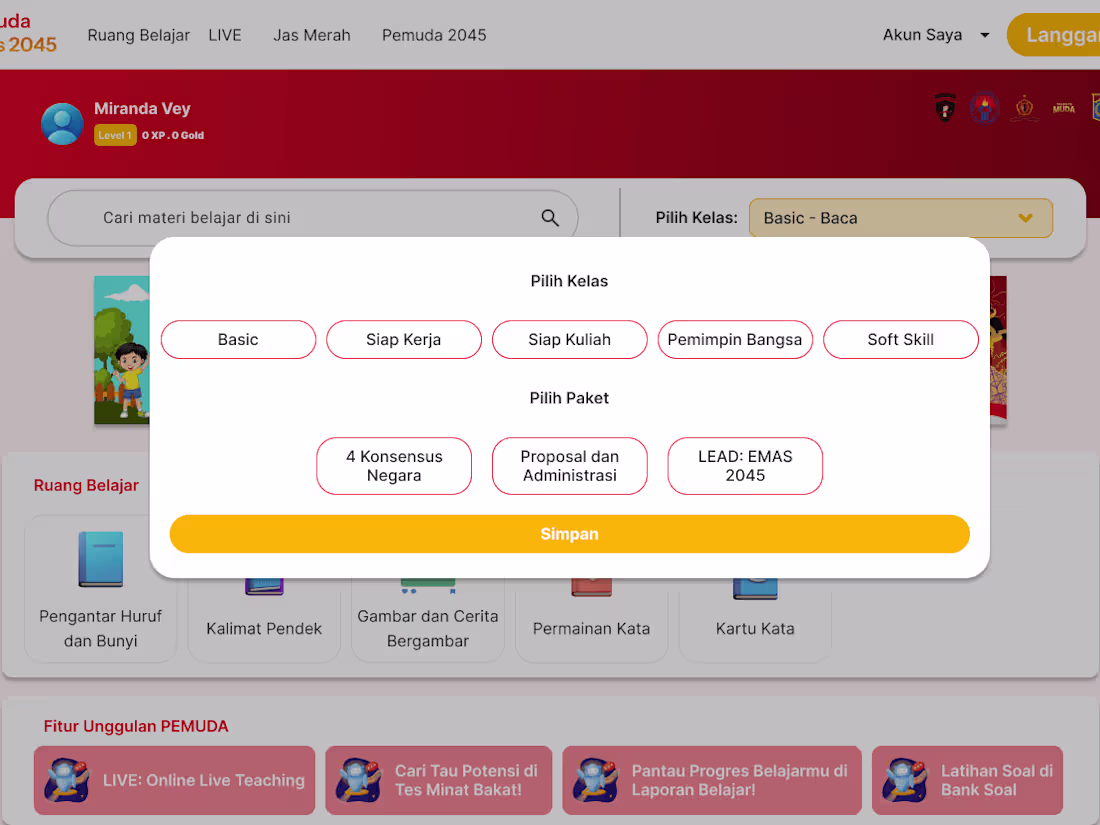Click the Ruang Belajar section heading
Screen dimensions: 1100x825
coord(86,485)
